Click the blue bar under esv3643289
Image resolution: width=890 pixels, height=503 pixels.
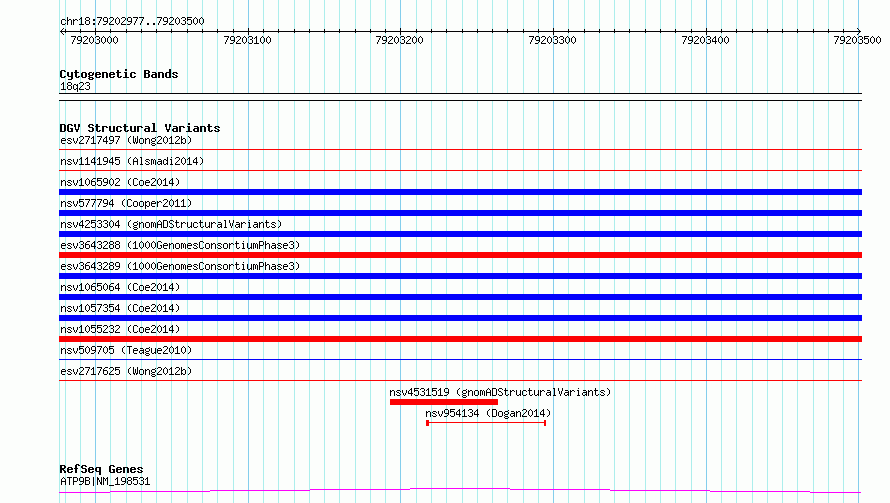pyautogui.click(x=460, y=276)
